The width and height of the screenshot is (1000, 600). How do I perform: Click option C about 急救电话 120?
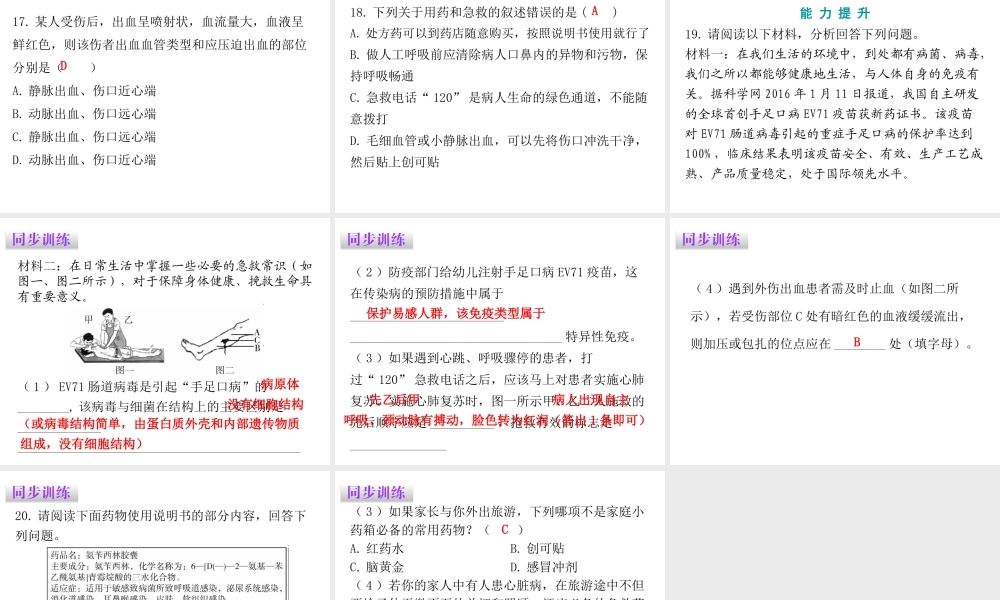coord(499,108)
